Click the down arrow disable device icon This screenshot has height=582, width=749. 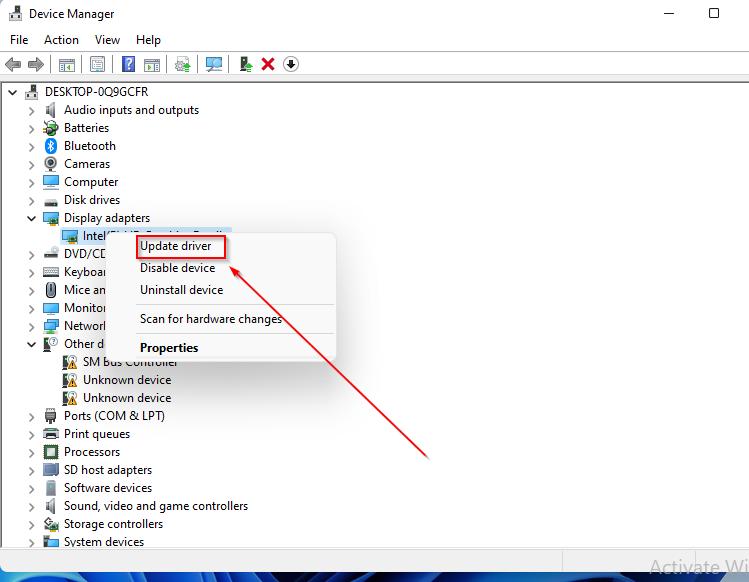[290, 64]
